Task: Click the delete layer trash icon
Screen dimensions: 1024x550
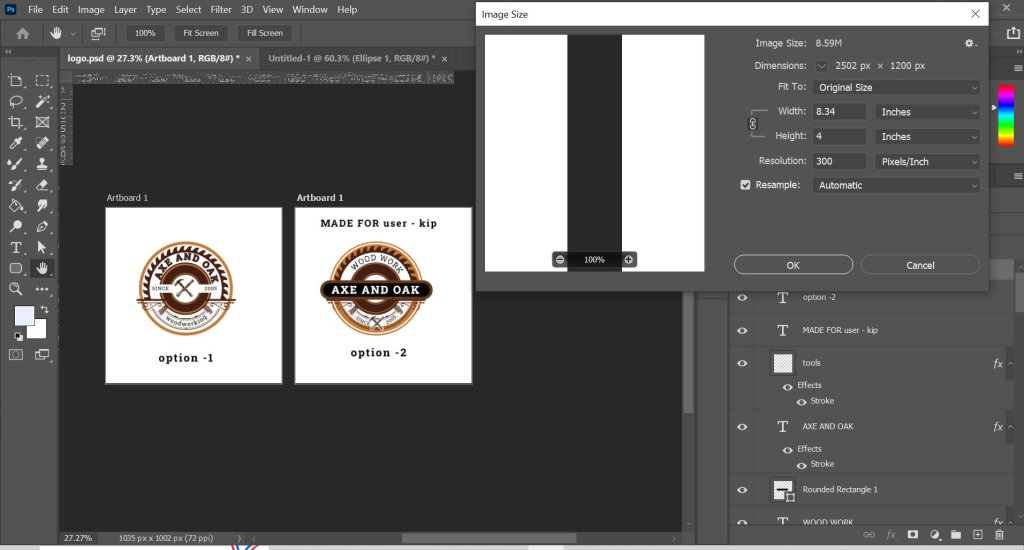Action: [998, 535]
